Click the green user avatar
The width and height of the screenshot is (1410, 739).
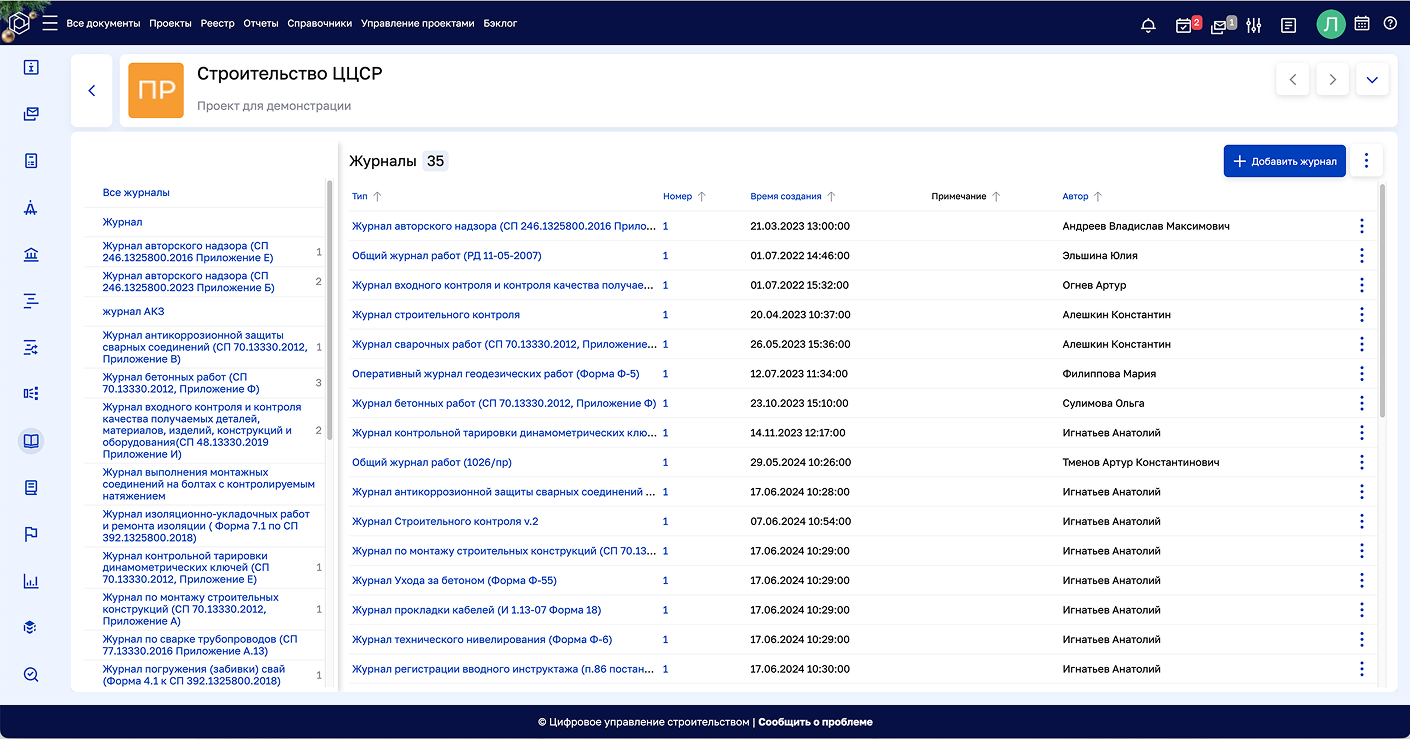click(x=1330, y=25)
